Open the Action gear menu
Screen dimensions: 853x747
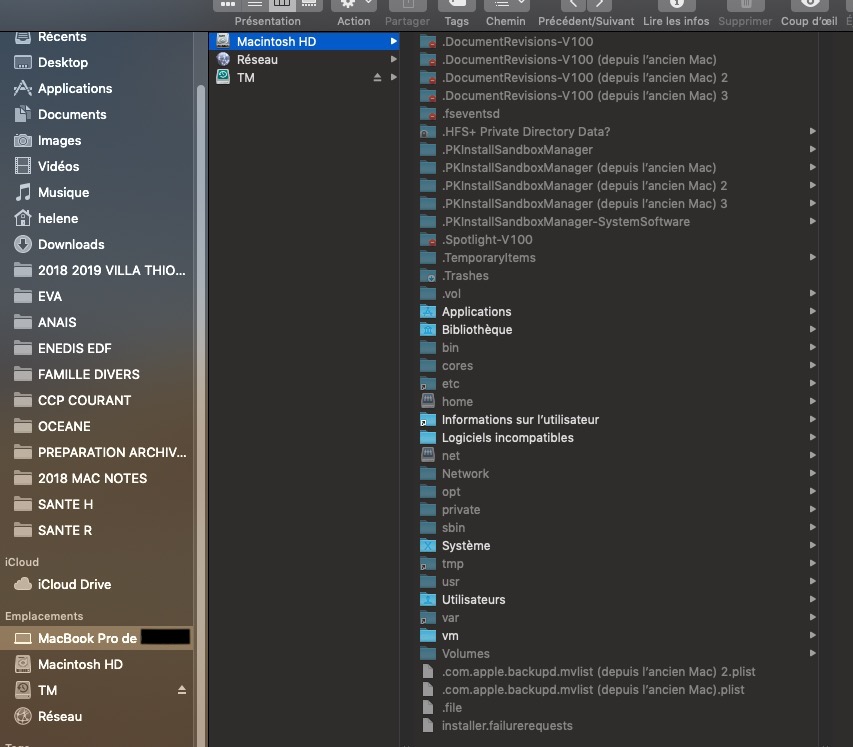(354, 4)
